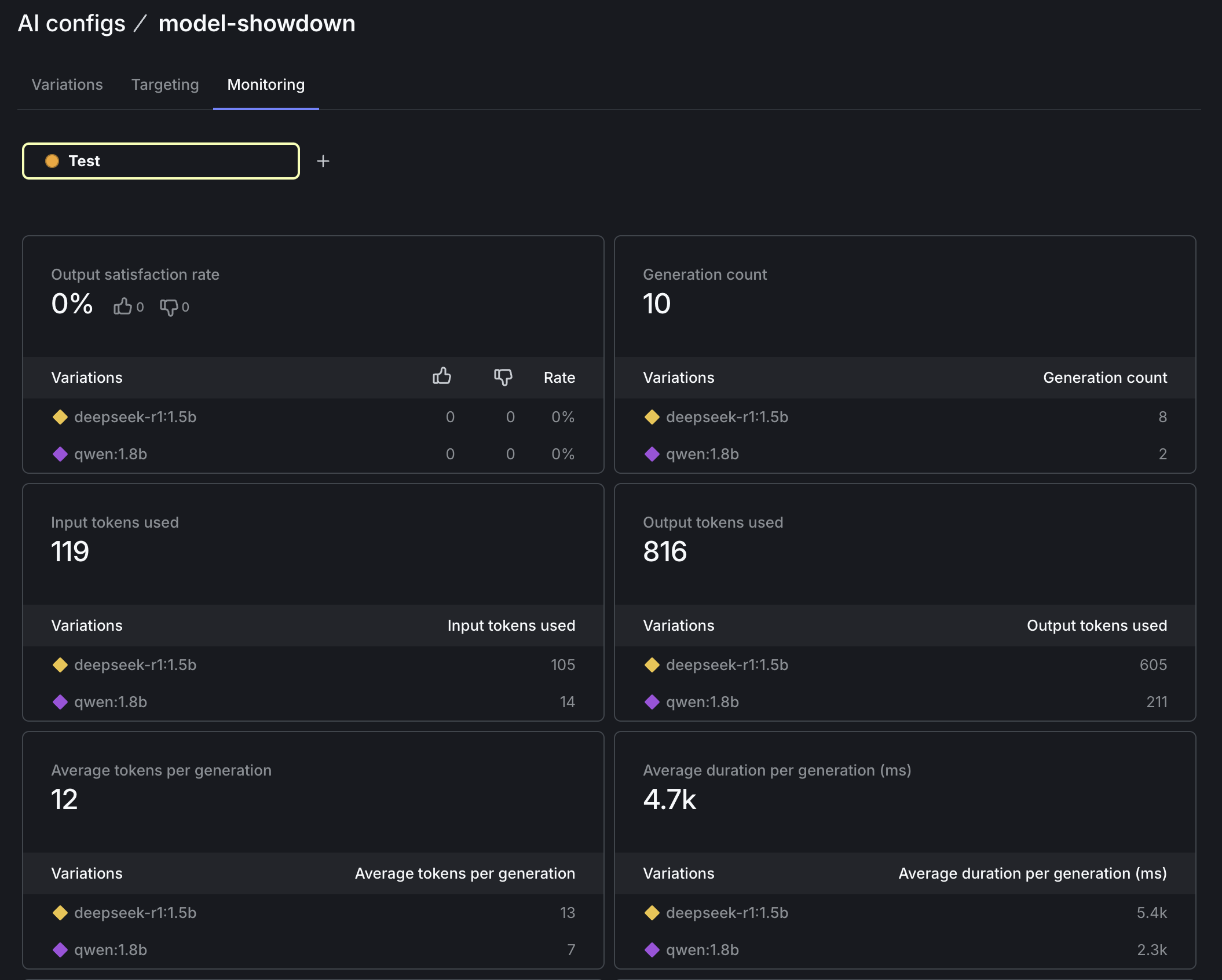This screenshot has width=1222, height=980.
Task: Click the model-showdown breadcrumb title
Action: point(257,23)
